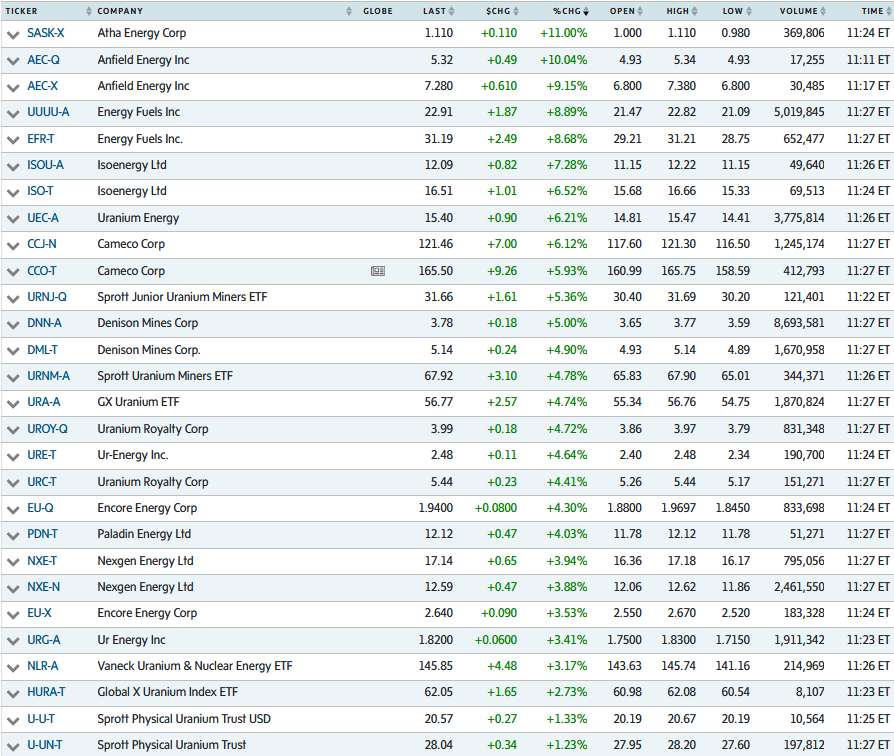
Task: Expand the UUUU-A row chevron
Action: point(13,113)
